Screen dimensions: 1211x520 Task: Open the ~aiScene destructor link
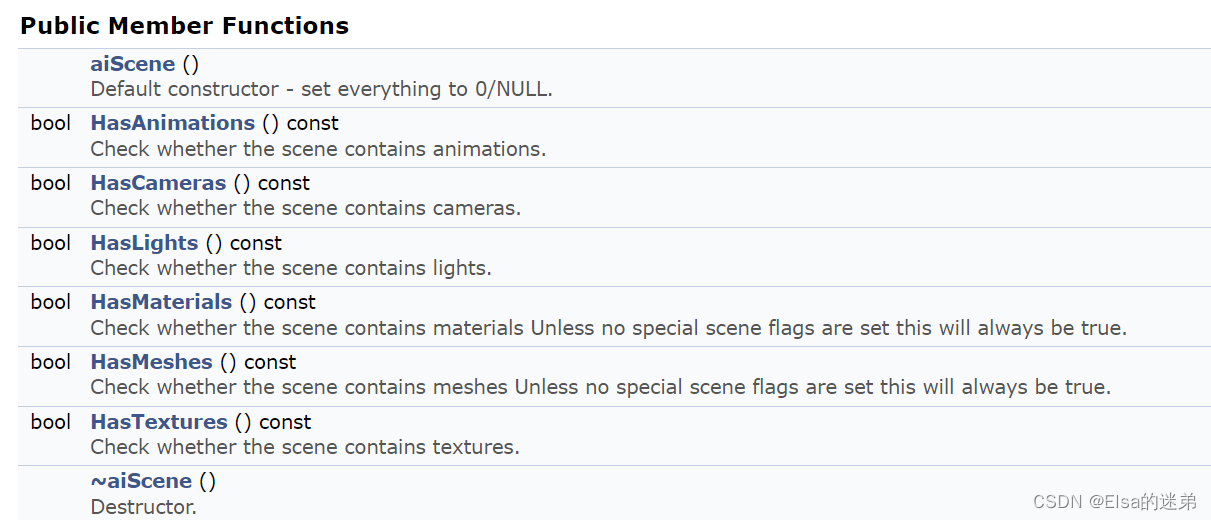pyautogui.click(x=140, y=481)
